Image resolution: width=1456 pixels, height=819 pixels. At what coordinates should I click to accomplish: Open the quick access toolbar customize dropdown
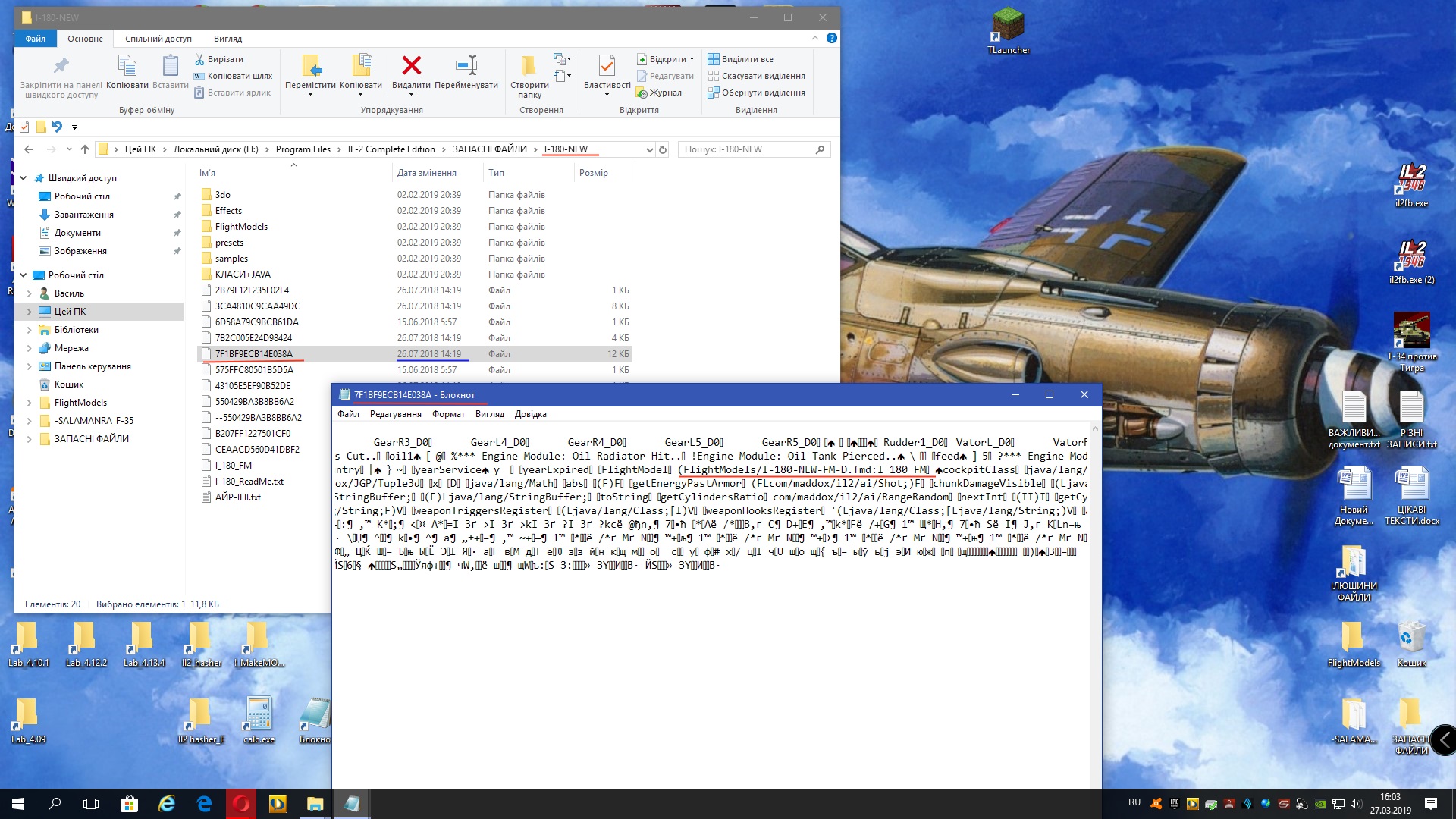point(74,127)
